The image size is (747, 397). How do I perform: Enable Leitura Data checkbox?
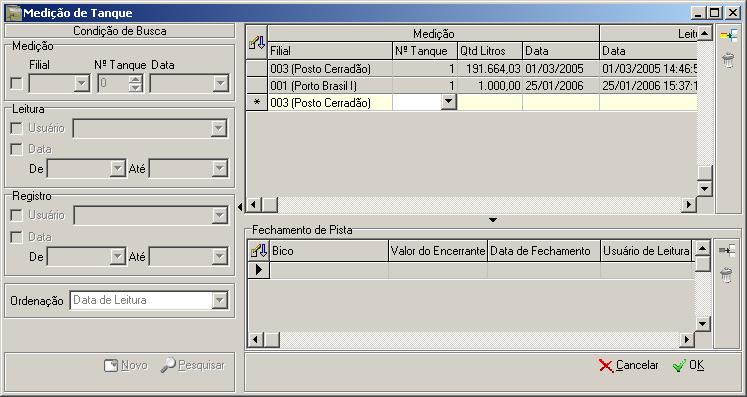point(17,149)
